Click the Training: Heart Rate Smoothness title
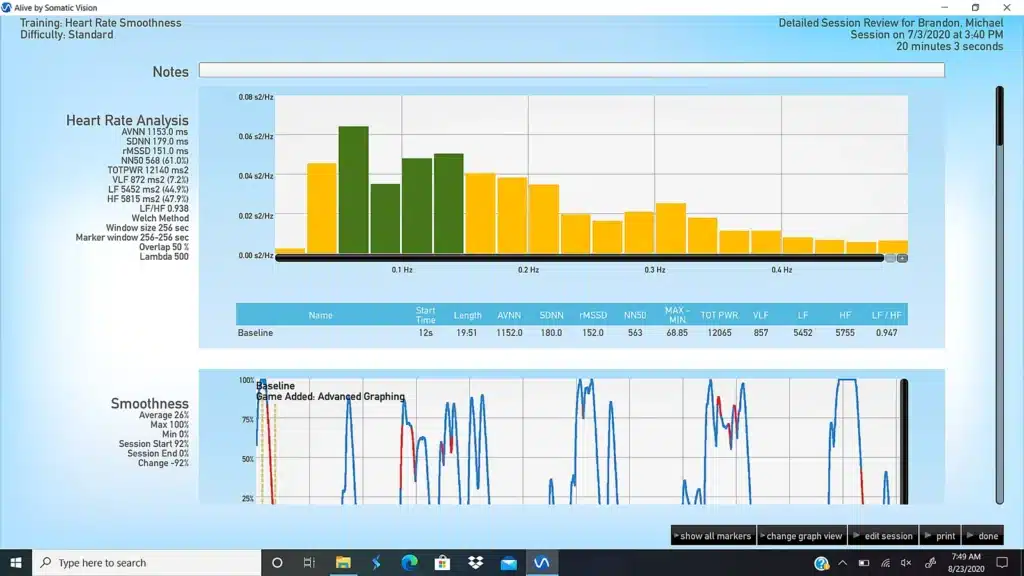This screenshot has height=576, width=1024. tap(101, 23)
